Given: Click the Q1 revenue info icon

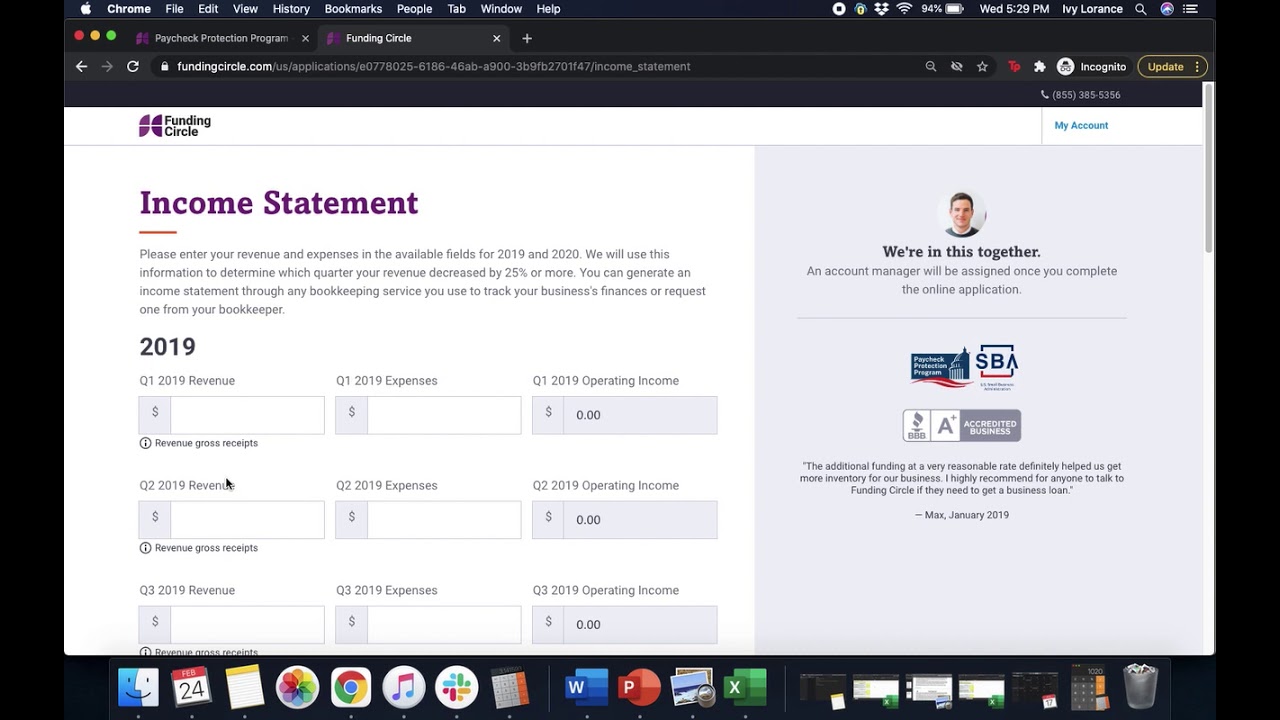Looking at the screenshot, I should [x=145, y=443].
